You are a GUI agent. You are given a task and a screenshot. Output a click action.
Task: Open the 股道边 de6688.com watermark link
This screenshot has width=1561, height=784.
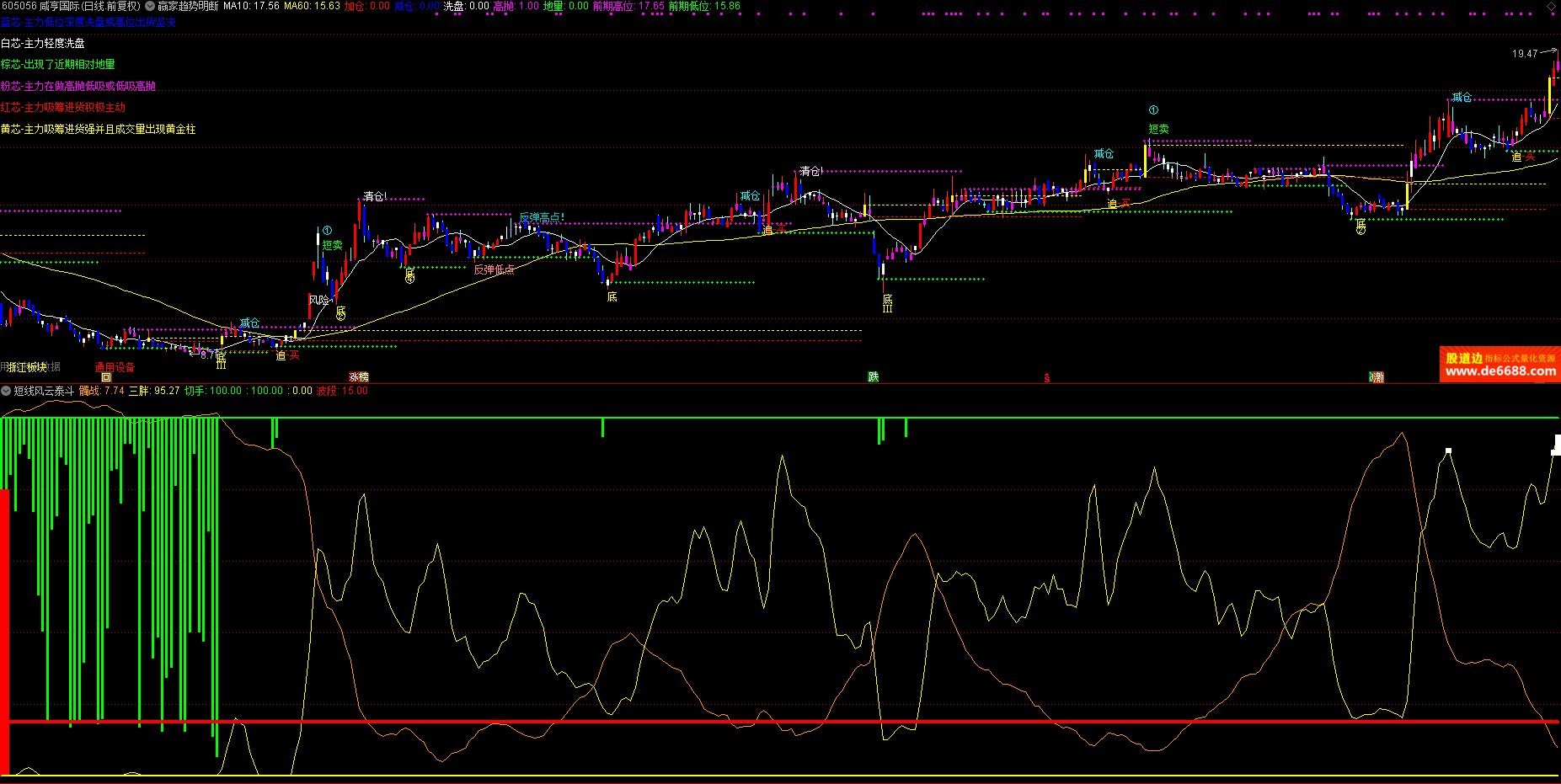[1500, 365]
